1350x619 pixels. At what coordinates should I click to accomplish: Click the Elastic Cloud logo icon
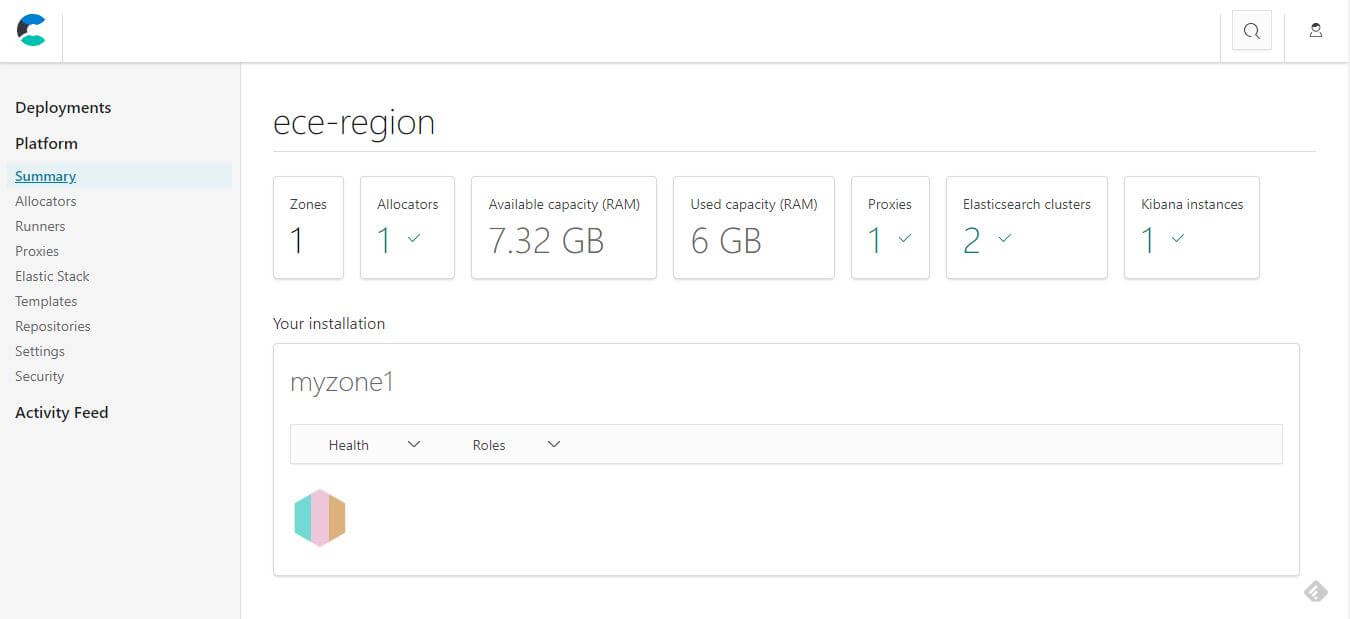(31, 30)
